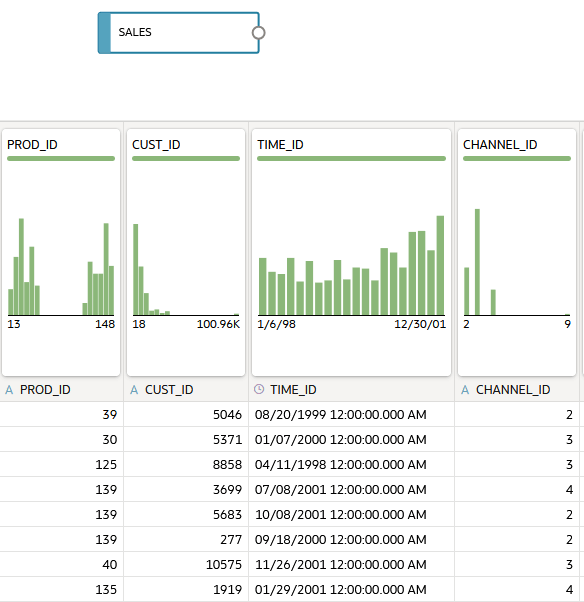Open the CHANNEL_ID histogram card
This screenshot has height=602, width=584.
click(x=517, y=252)
